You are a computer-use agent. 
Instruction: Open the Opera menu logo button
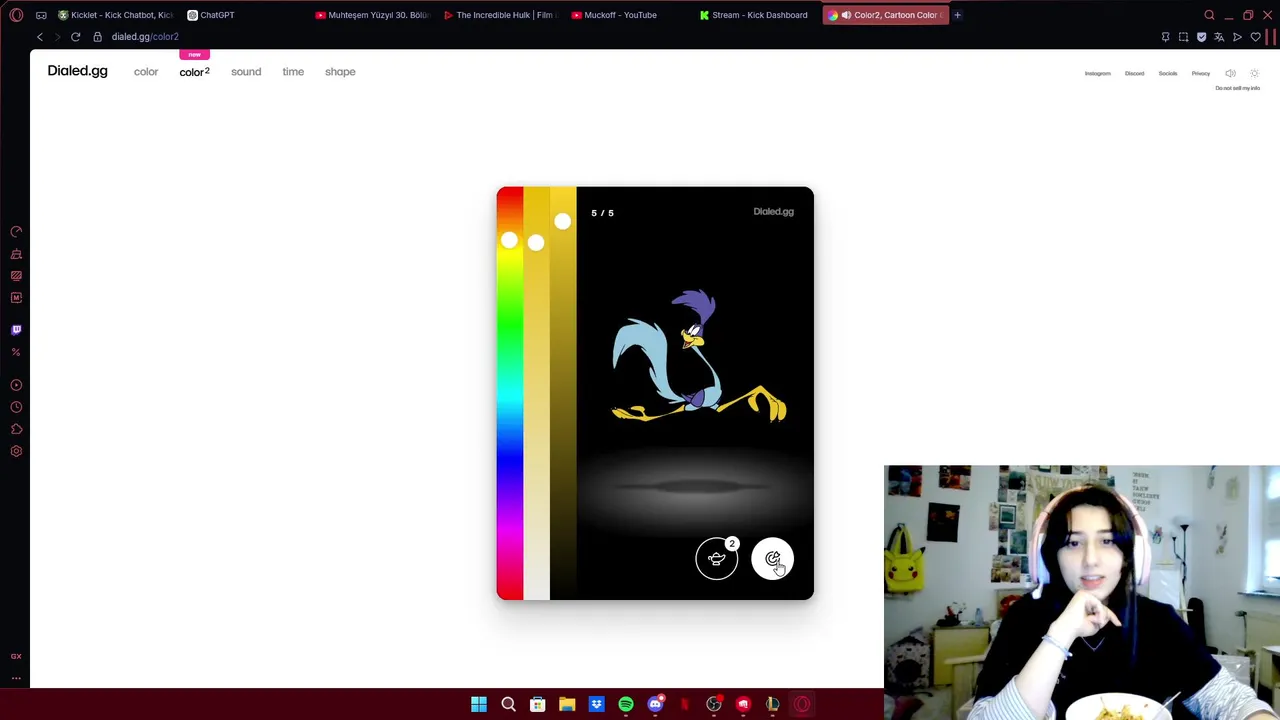coord(16,15)
